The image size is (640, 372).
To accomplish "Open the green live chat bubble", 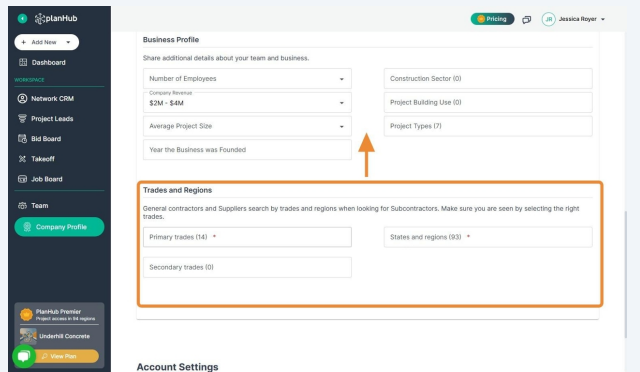I will (x=24, y=356).
